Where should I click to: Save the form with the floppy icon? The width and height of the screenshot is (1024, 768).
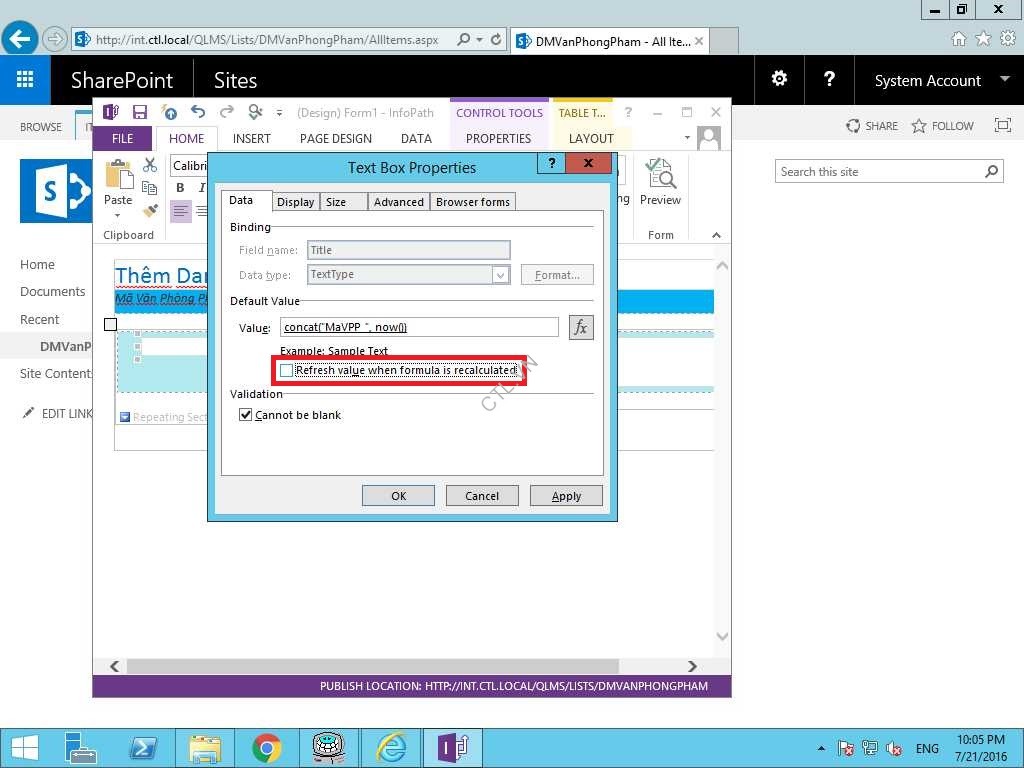coord(140,113)
